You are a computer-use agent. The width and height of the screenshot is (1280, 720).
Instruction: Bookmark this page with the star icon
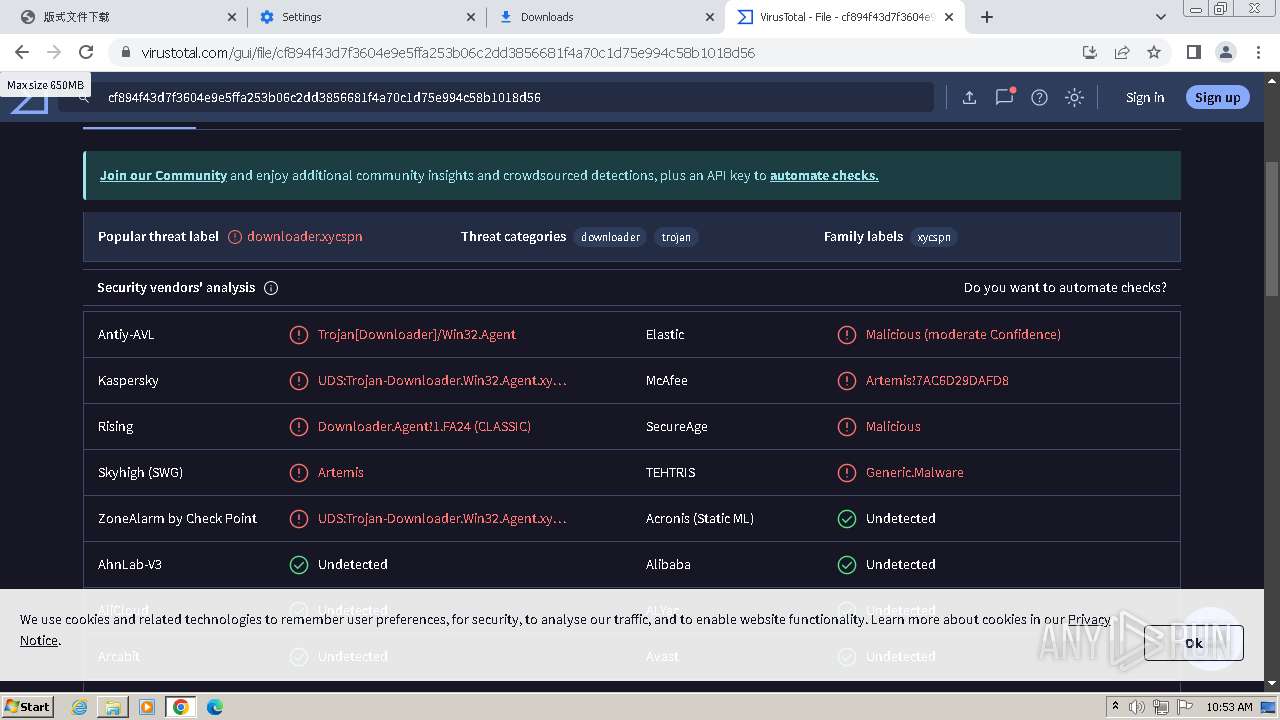(x=1154, y=52)
